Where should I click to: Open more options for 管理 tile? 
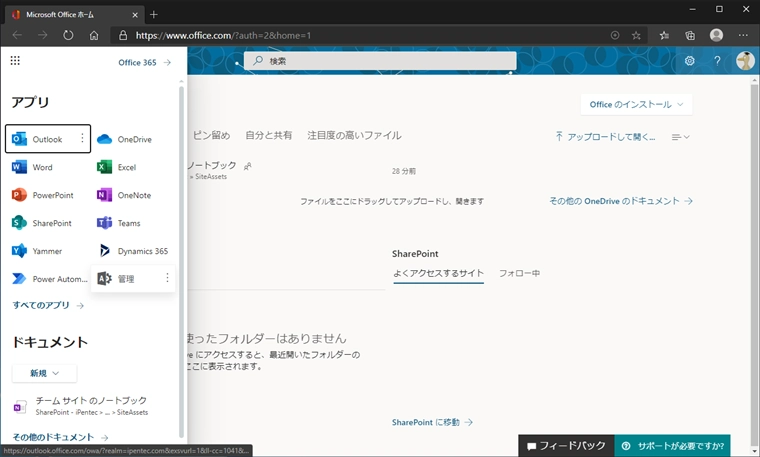[167, 278]
